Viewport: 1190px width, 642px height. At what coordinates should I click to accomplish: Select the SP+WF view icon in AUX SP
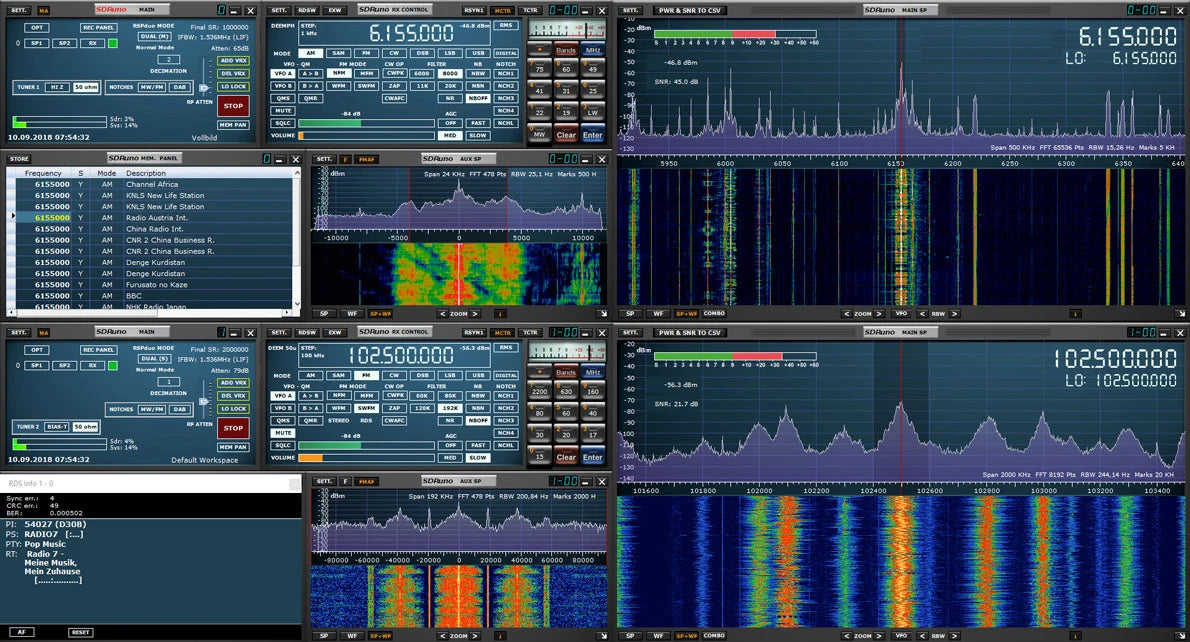pos(382,314)
